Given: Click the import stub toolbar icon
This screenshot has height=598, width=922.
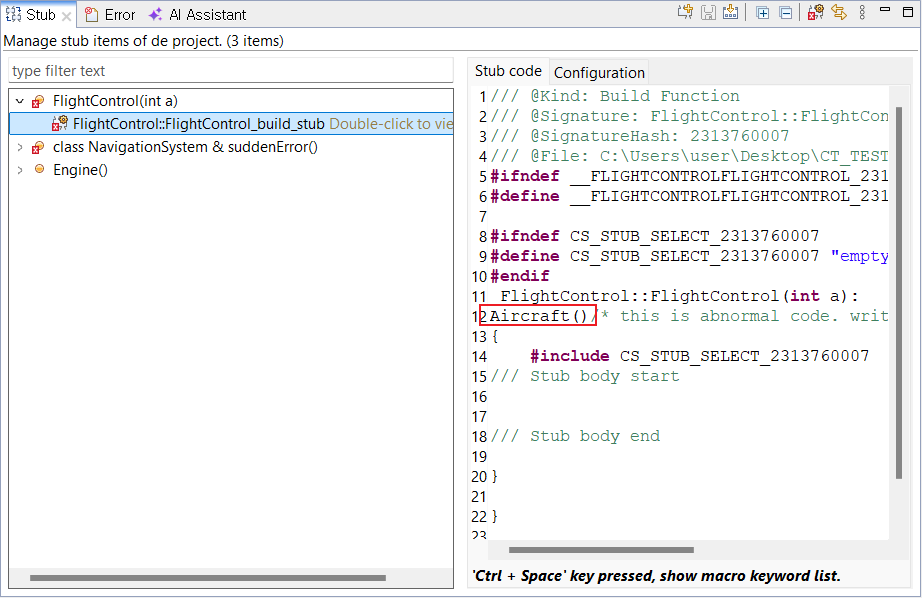Looking at the screenshot, I should 730,12.
